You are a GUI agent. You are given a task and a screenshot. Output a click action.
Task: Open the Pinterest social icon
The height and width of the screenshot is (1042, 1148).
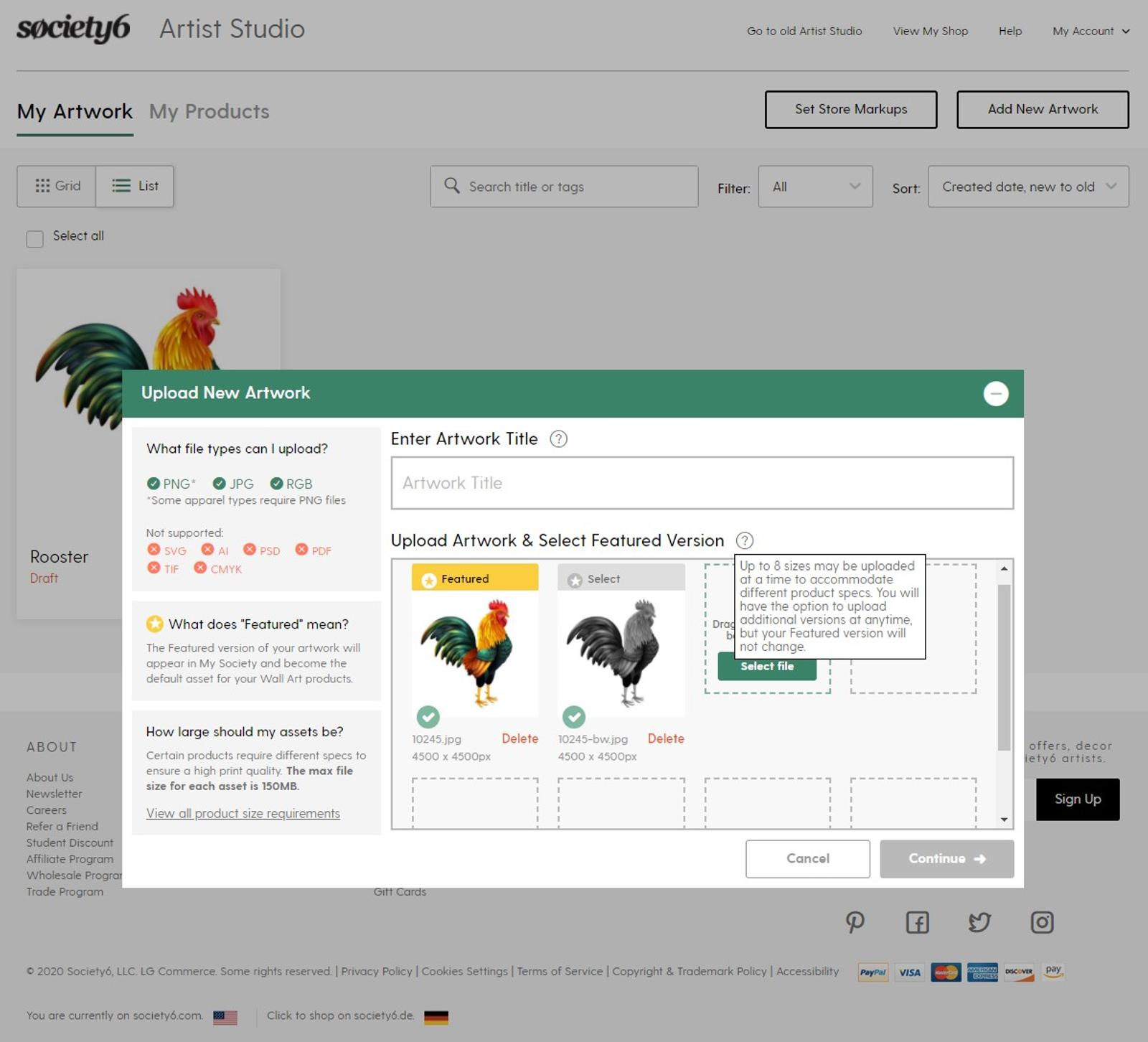click(855, 922)
